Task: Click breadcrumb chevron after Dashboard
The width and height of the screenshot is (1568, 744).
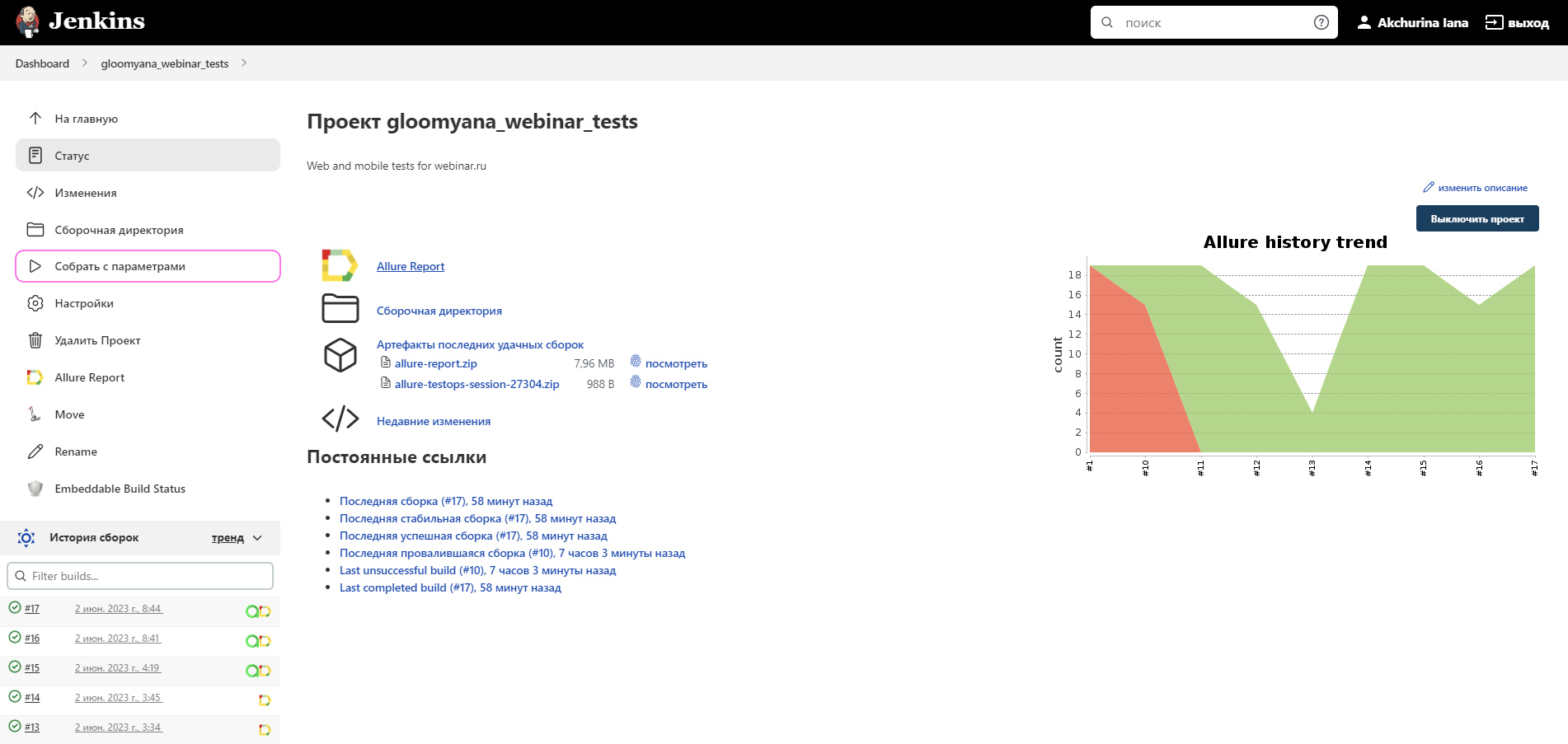Action: click(x=84, y=63)
